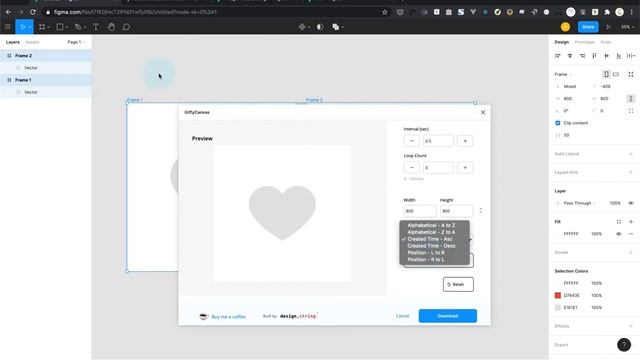Click the Align top icon

pos(594,56)
